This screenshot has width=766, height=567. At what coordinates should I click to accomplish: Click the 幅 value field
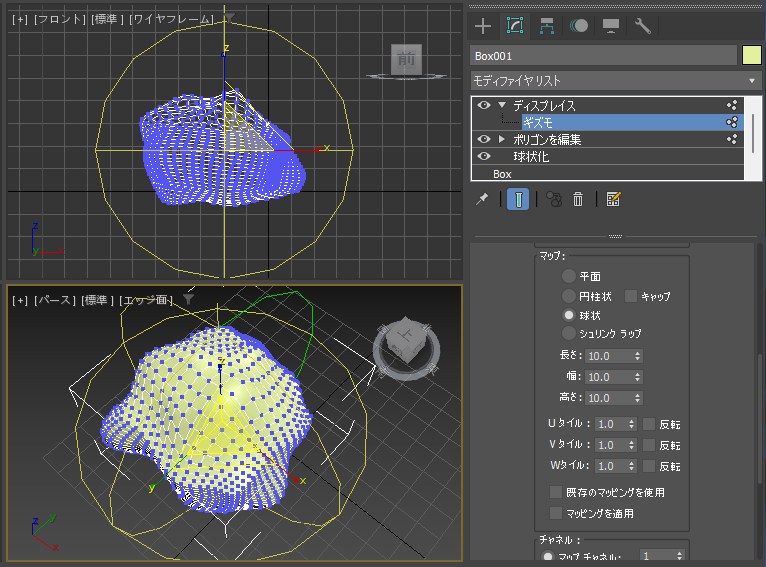tap(609, 377)
